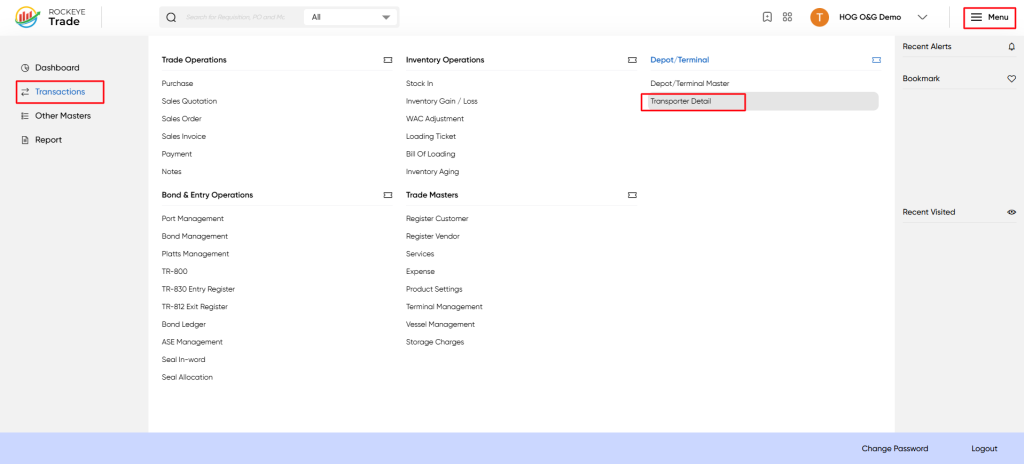Open TR-812 Exit Register
This screenshot has height=464, width=1024.
point(195,307)
